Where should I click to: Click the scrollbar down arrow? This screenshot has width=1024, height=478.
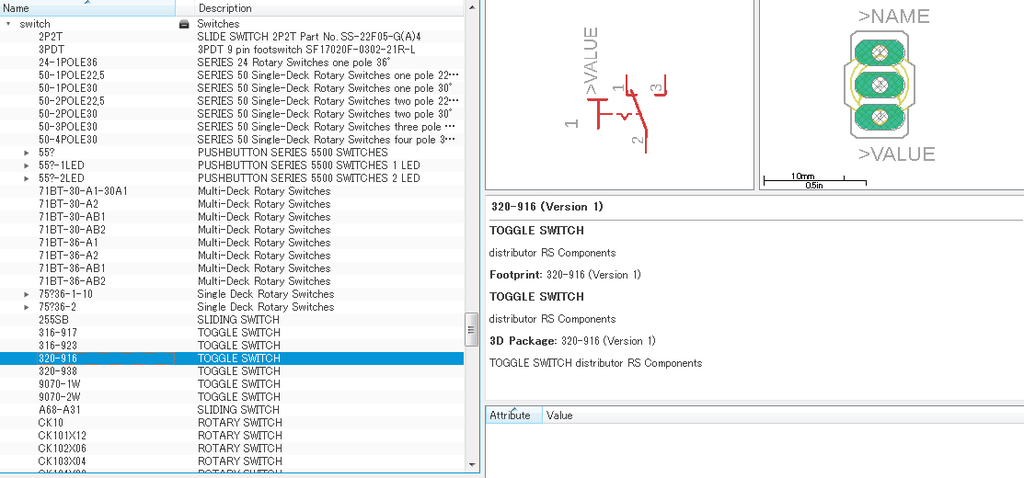(x=472, y=464)
